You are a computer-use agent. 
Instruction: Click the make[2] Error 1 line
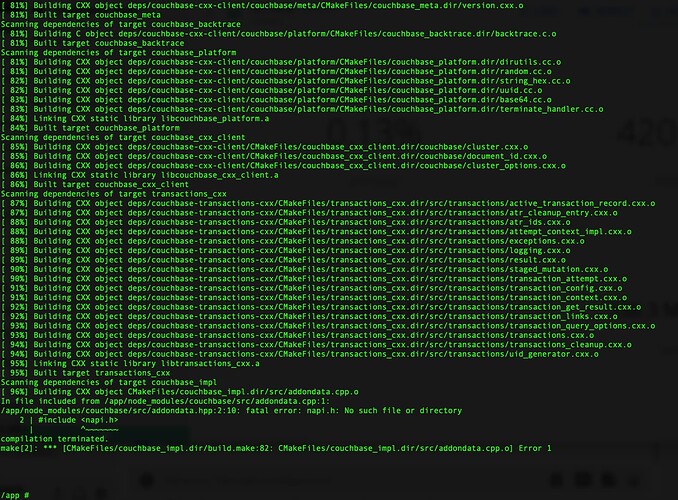point(276,448)
